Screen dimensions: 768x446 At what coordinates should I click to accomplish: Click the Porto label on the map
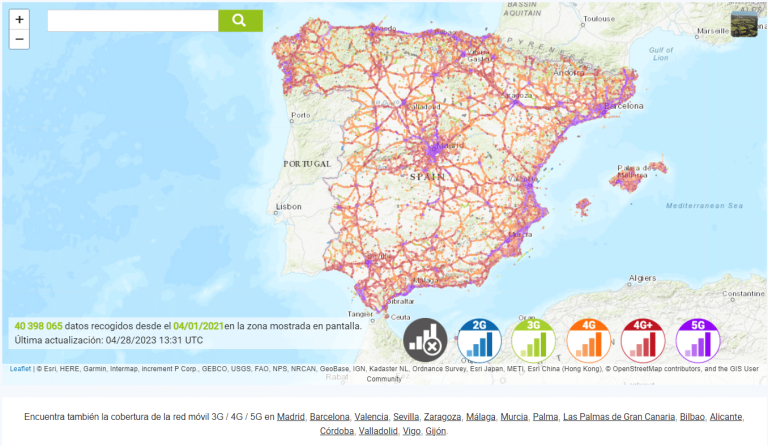coord(301,115)
